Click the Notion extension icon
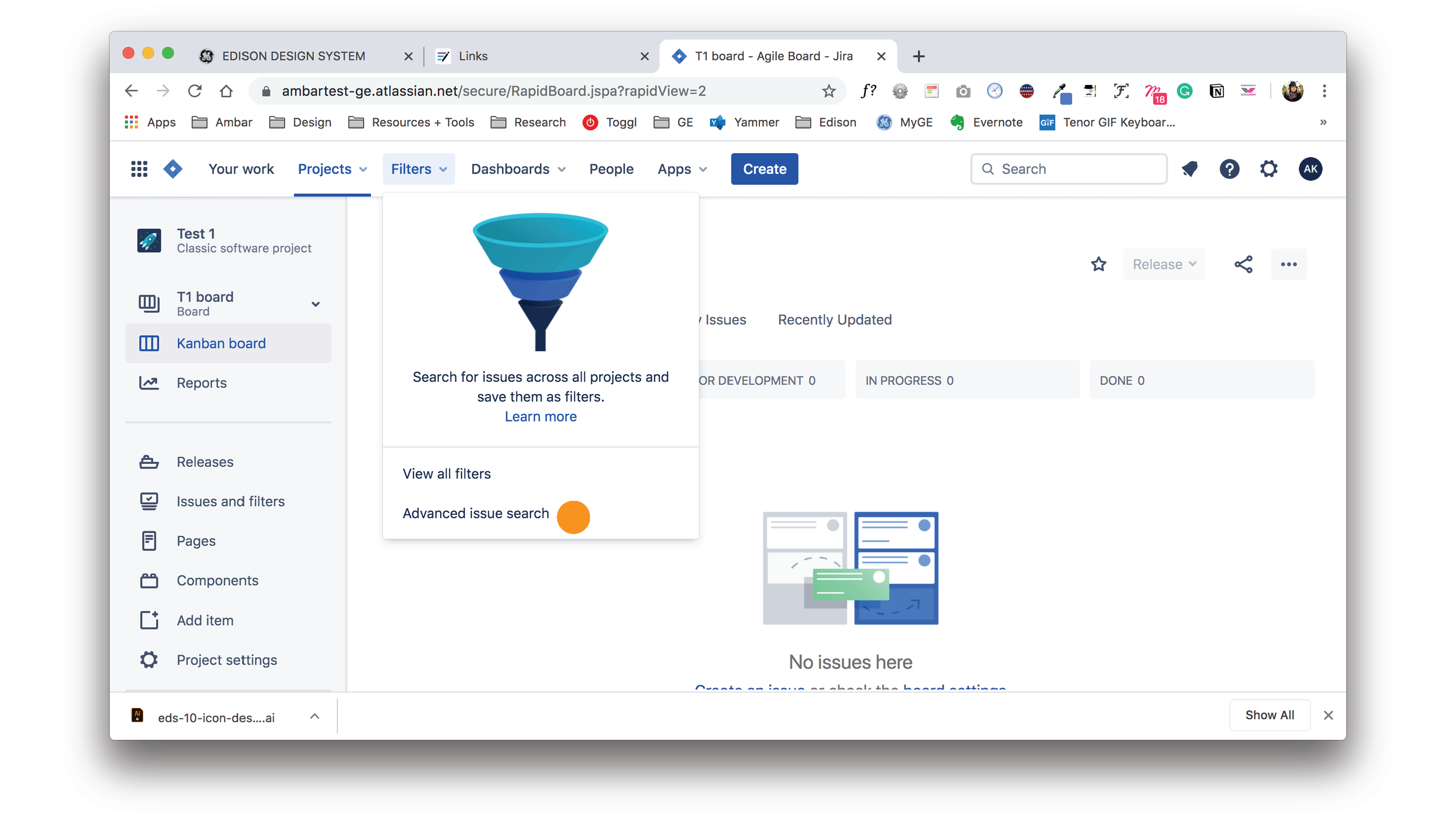 (x=1216, y=91)
